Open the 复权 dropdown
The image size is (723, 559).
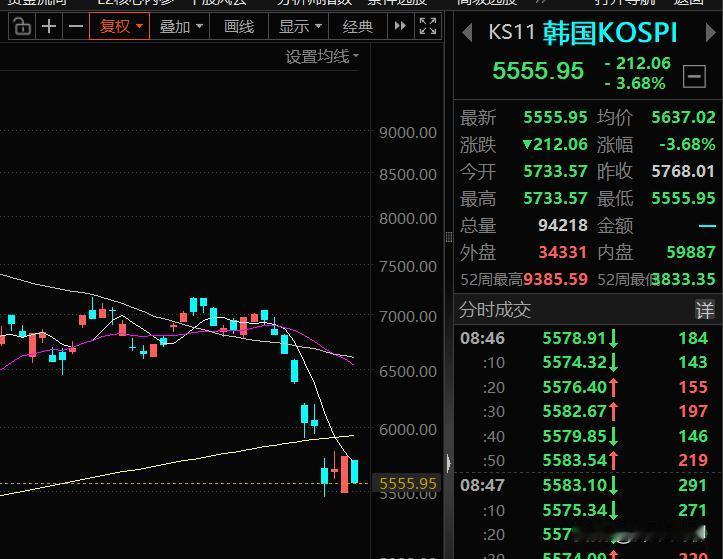coord(120,26)
